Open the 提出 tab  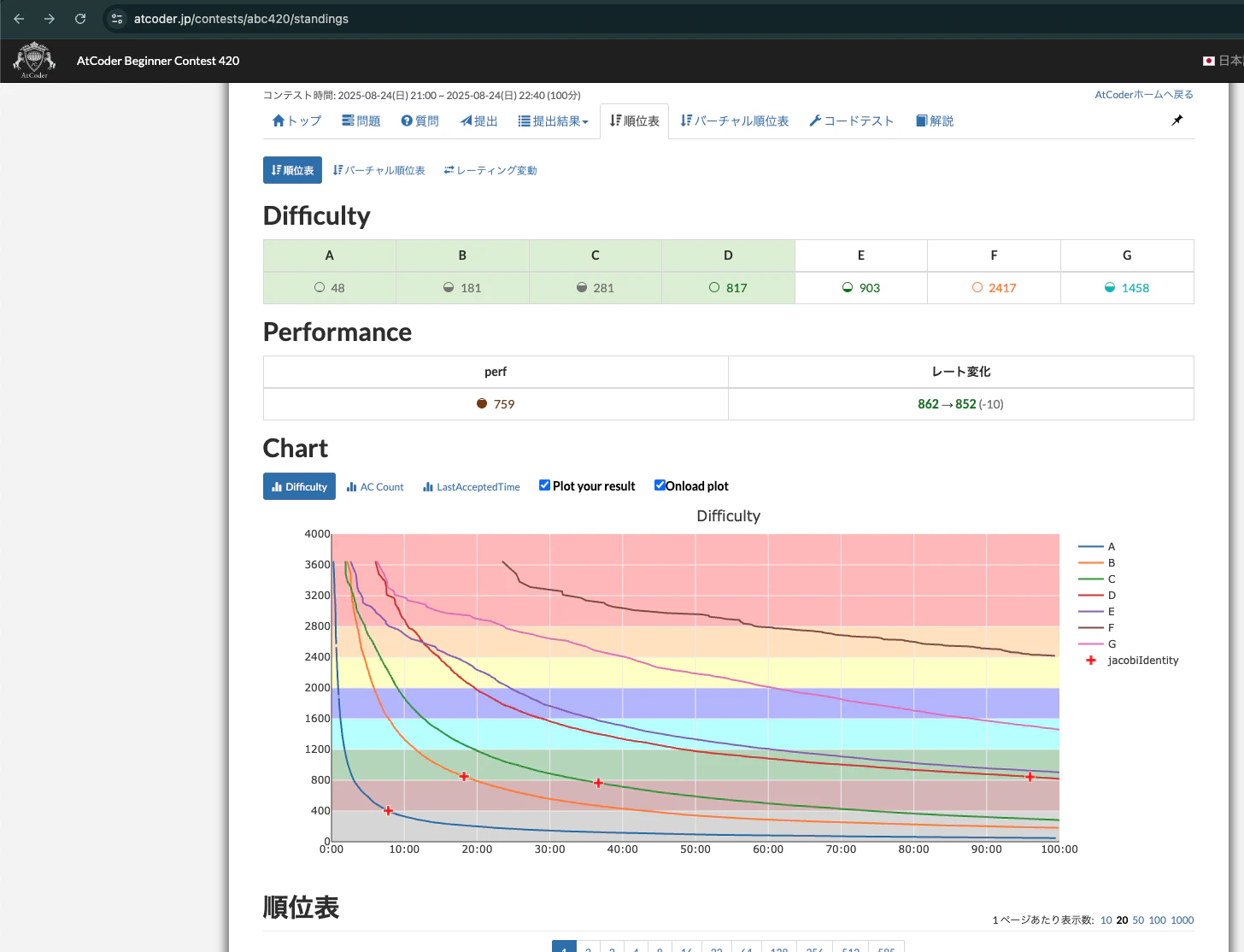coord(478,121)
